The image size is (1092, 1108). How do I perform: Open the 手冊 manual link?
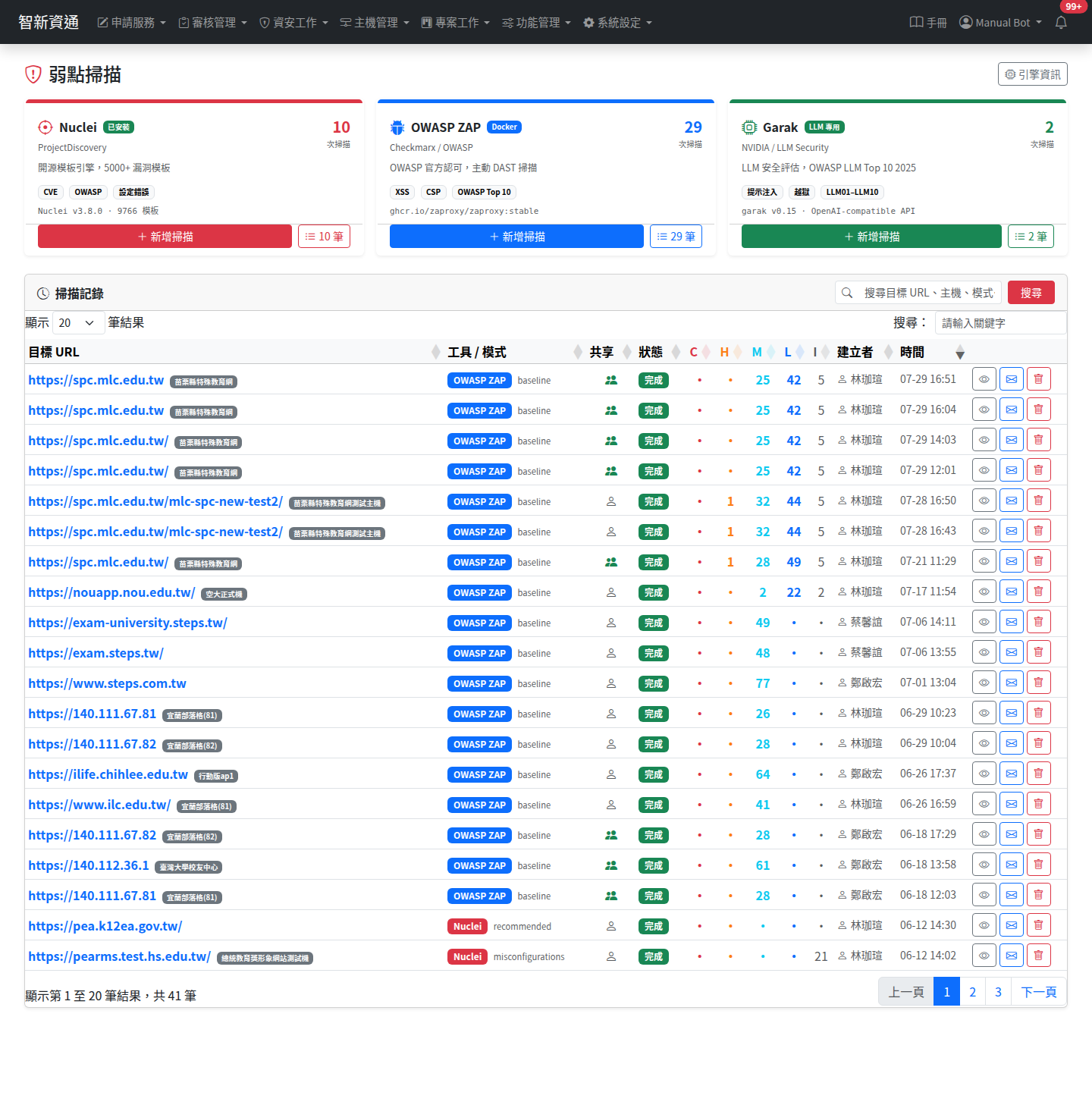pyautogui.click(x=928, y=23)
